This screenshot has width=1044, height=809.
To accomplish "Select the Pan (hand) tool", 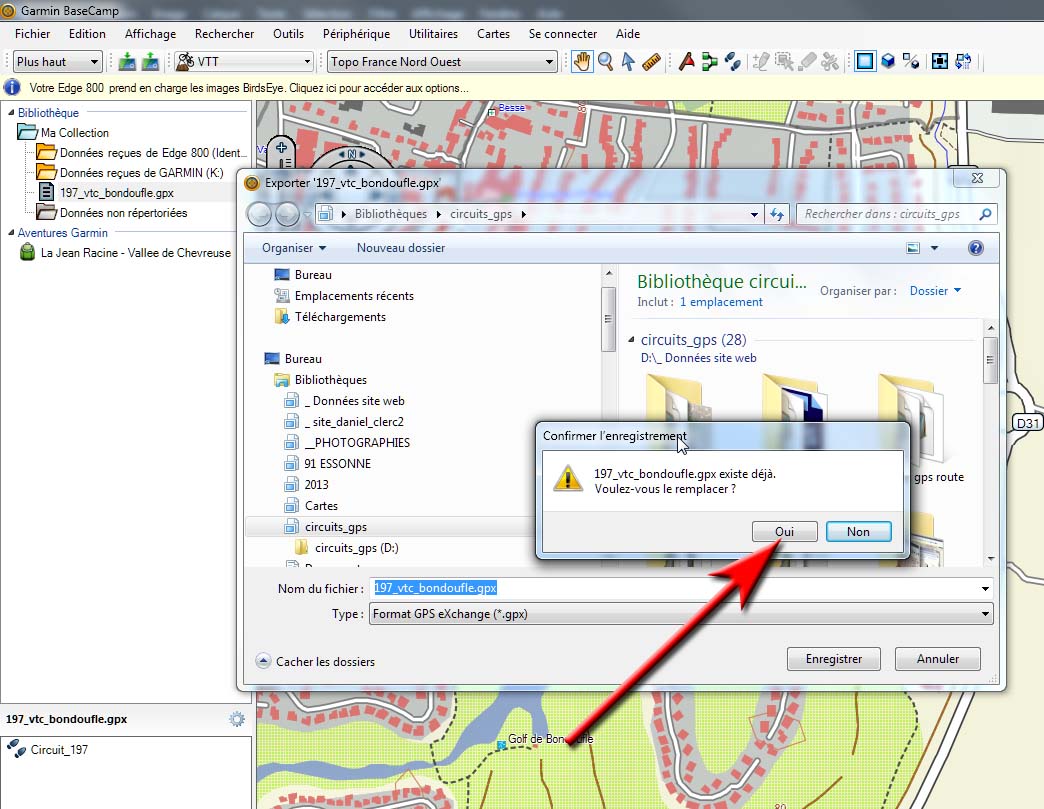I will coord(582,62).
